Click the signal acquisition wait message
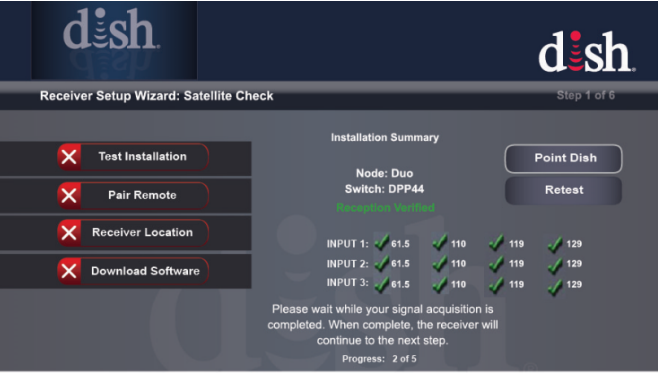 pos(383,325)
